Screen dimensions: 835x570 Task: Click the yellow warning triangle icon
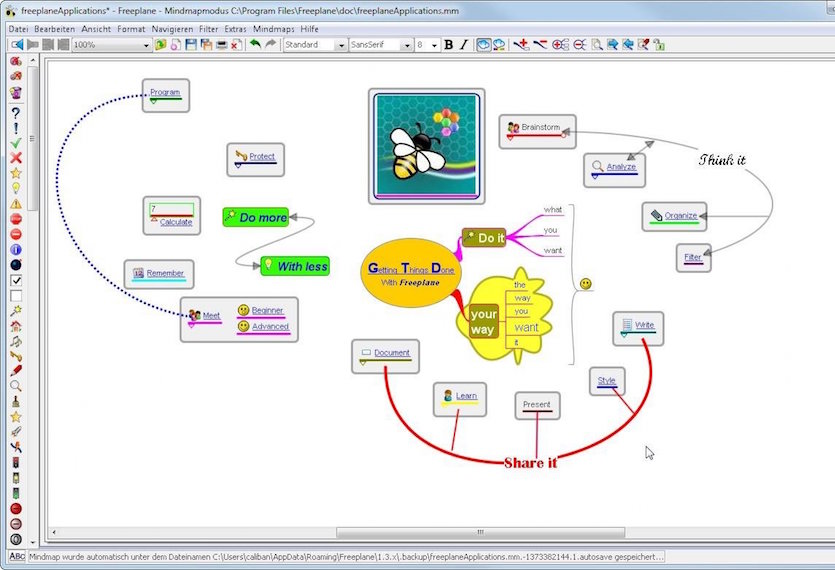click(x=16, y=203)
